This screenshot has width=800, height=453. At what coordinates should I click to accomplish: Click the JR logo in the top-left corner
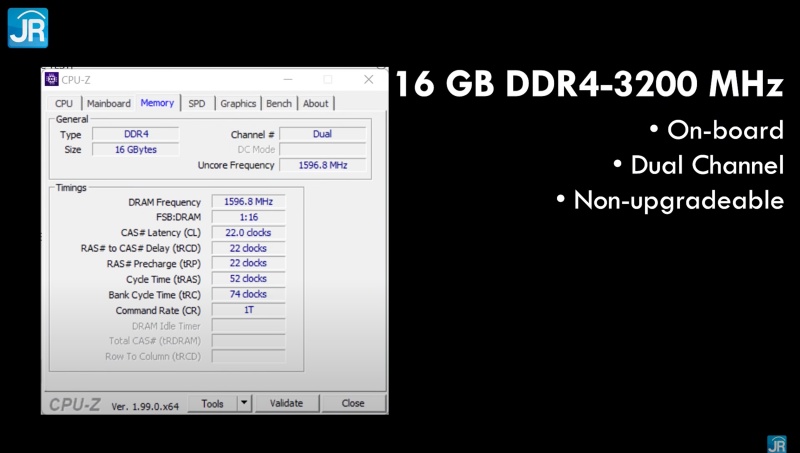pyautogui.click(x=28, y=27)
